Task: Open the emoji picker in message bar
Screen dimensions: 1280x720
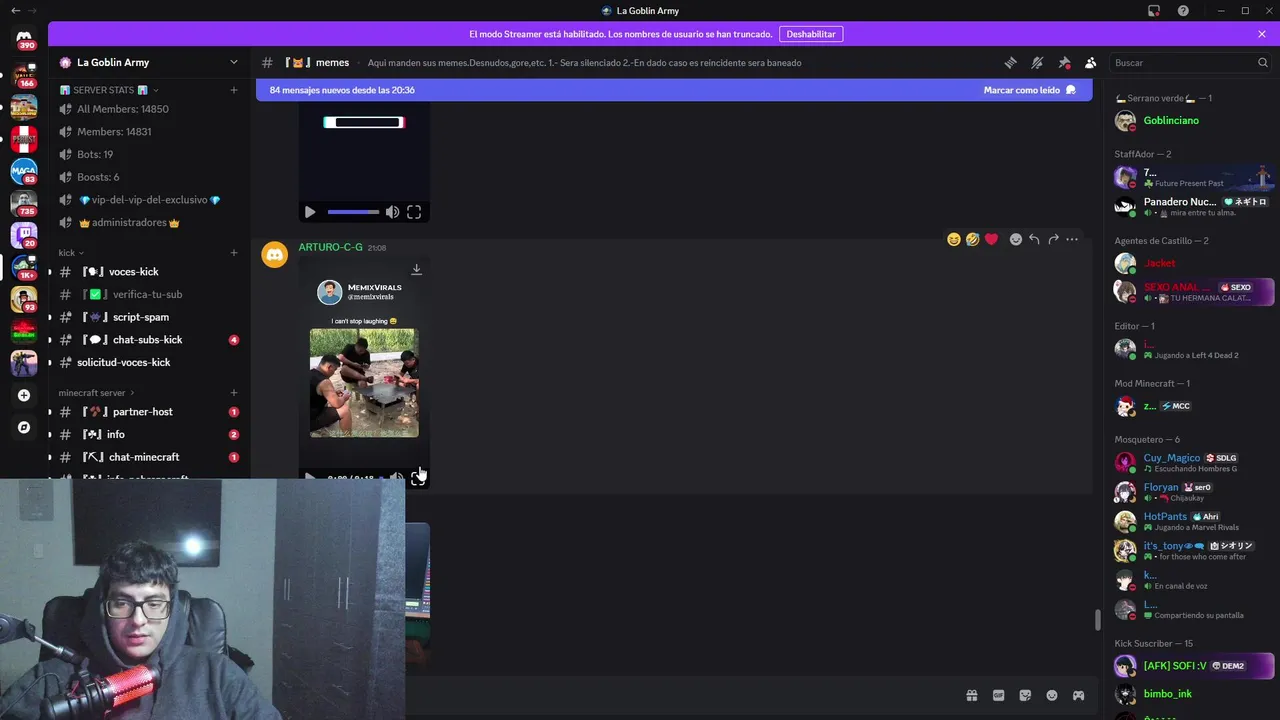Action: (x=1052, y=695)
